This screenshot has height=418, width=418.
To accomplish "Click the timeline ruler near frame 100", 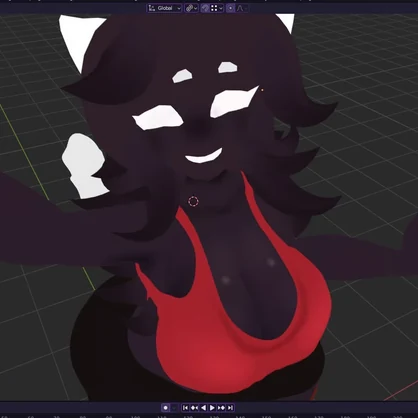I will (x=135, y=417).
